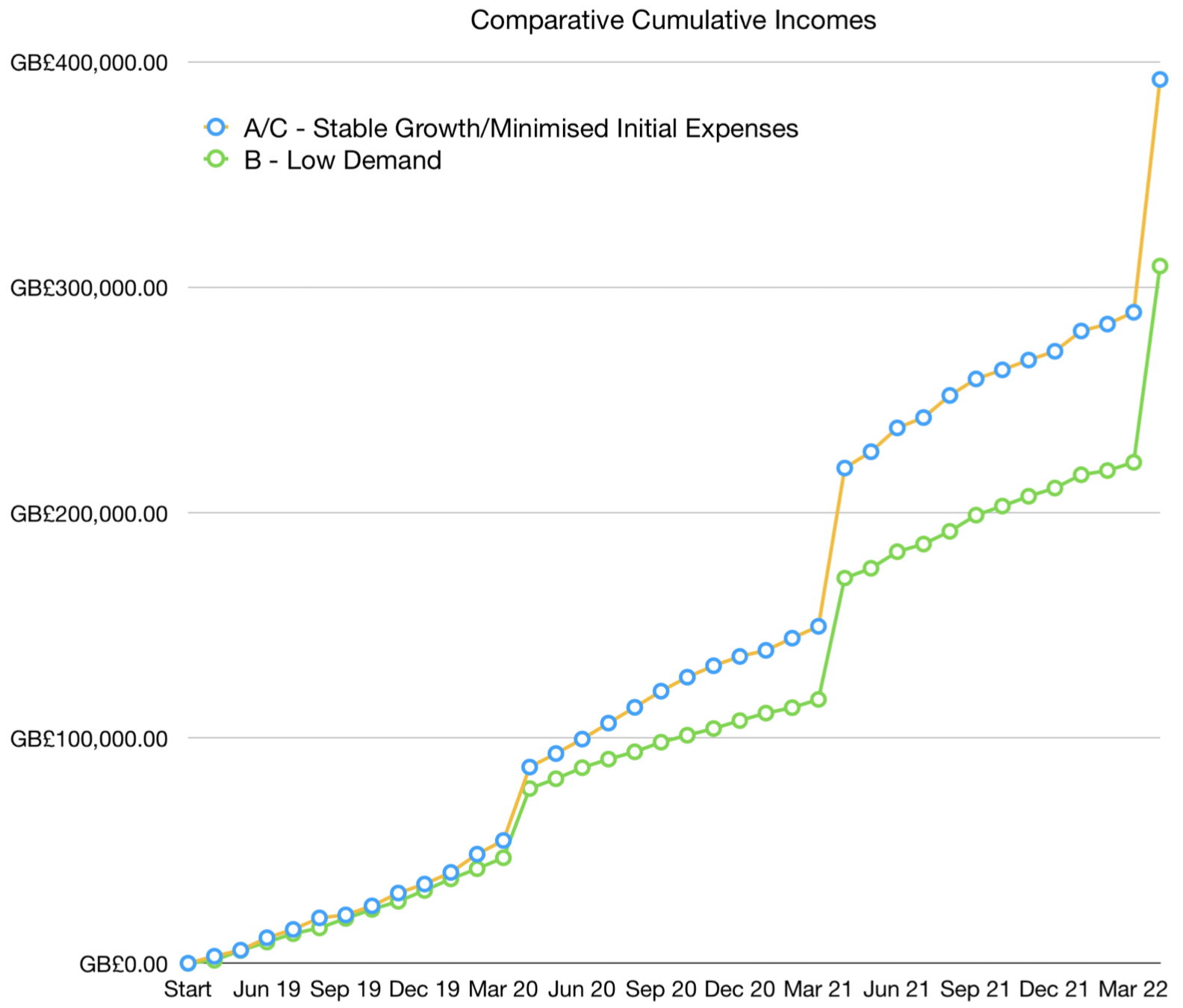
Task: Click the B - Low Demand legend label
Action: (343, 161)
